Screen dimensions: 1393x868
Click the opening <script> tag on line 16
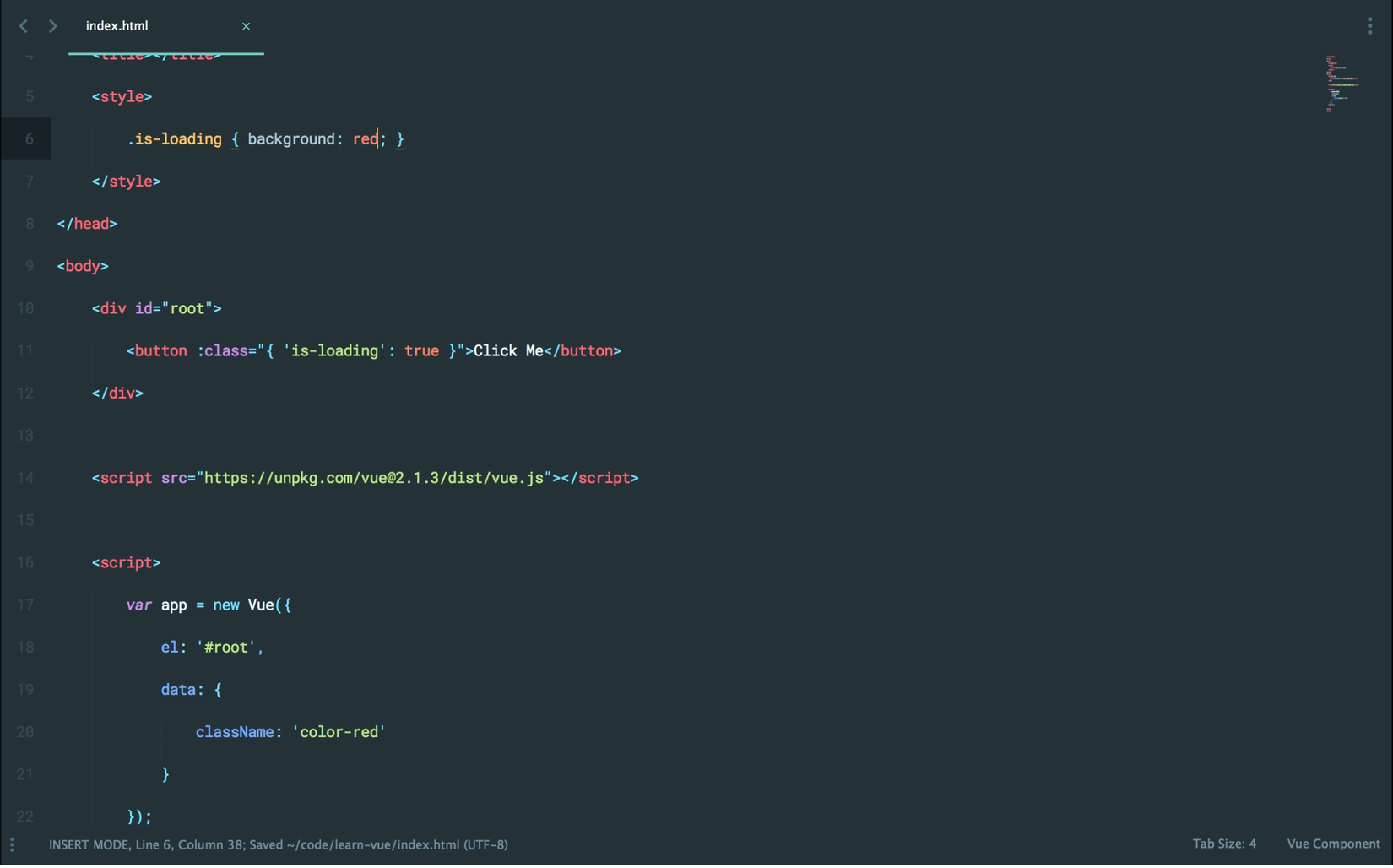point(127,562)
